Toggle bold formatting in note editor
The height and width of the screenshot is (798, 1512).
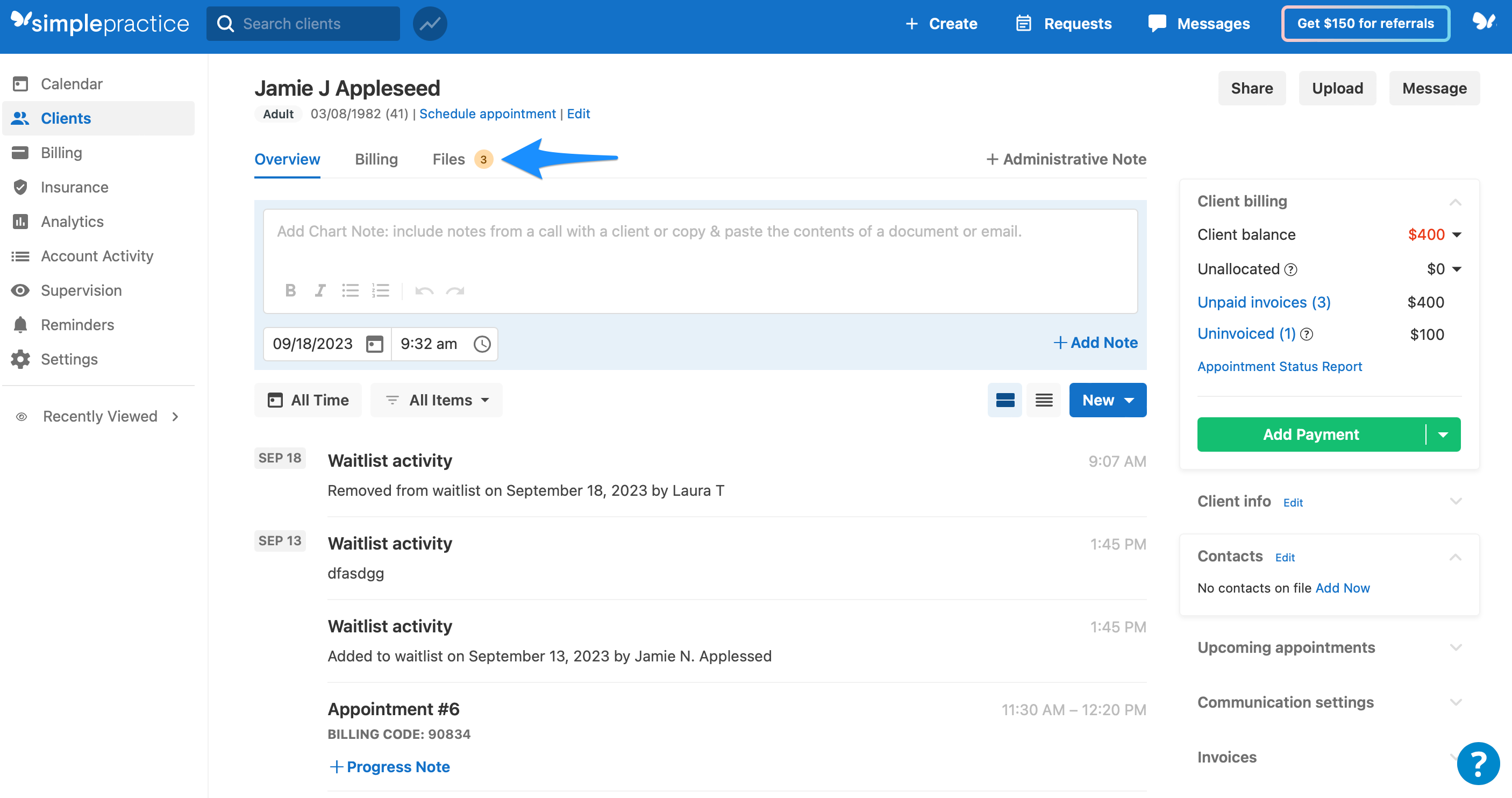(290, 290)
